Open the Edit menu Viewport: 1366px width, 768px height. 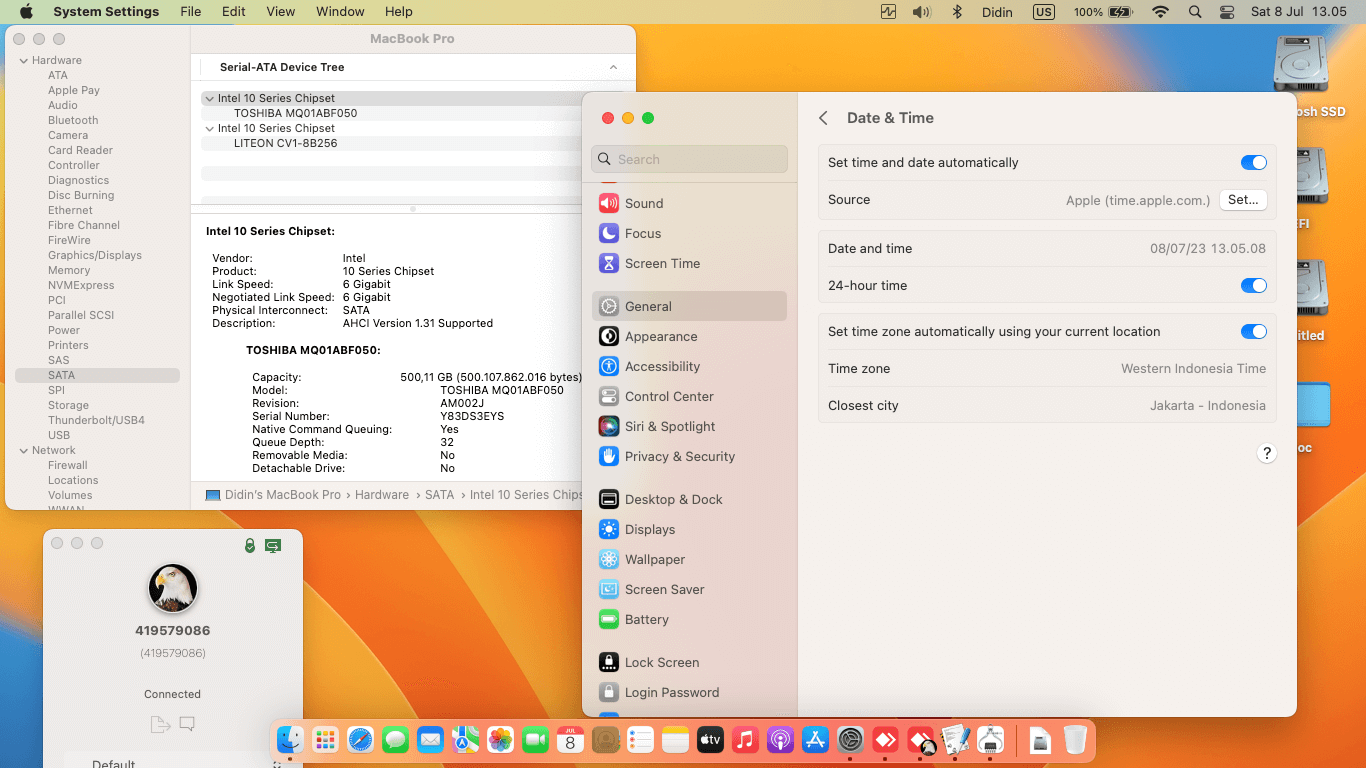[233, 12]
